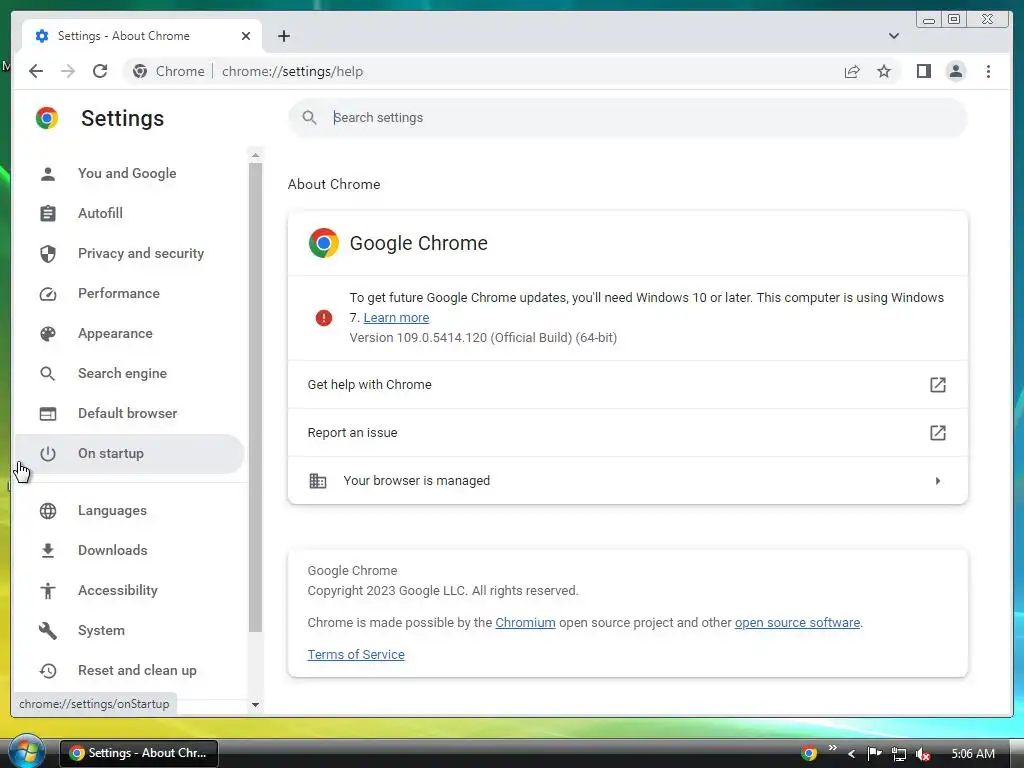The image size is (1024, 768).
Task: Open Get help with Chrome
Action: coord(628,385)
